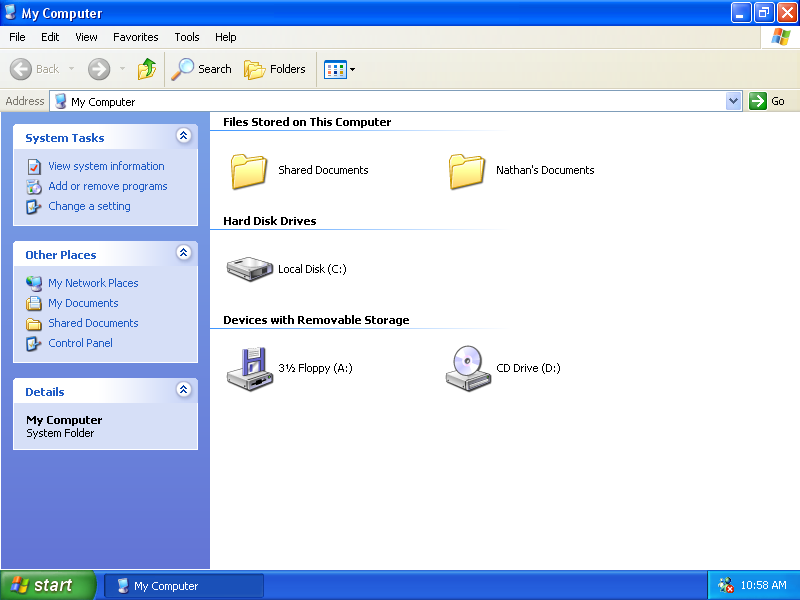Open the CD Drive (D:)
Image resolution: width=800 pixels, height=600 pixels.
[468, 368]
